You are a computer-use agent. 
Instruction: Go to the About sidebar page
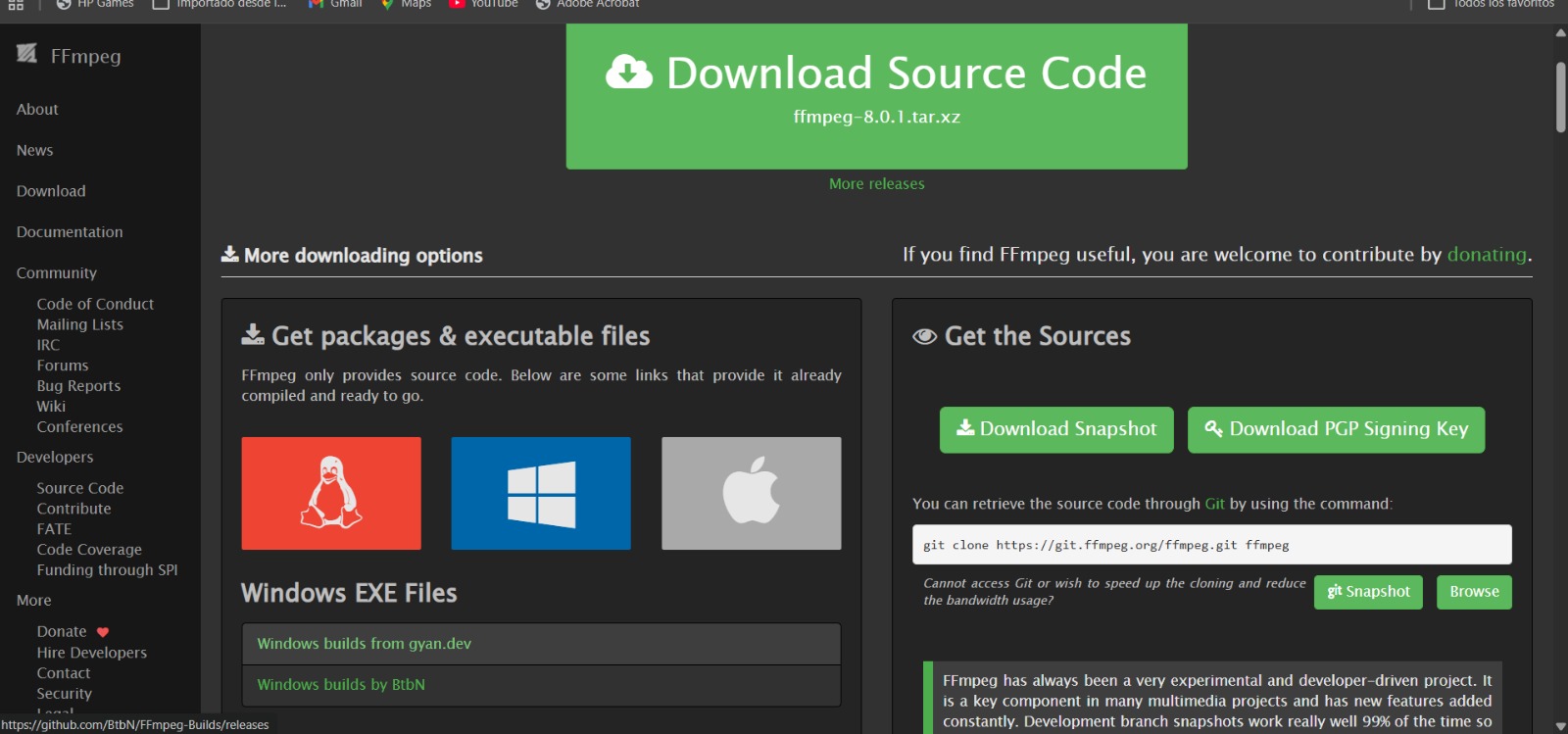tap(37, 110)
